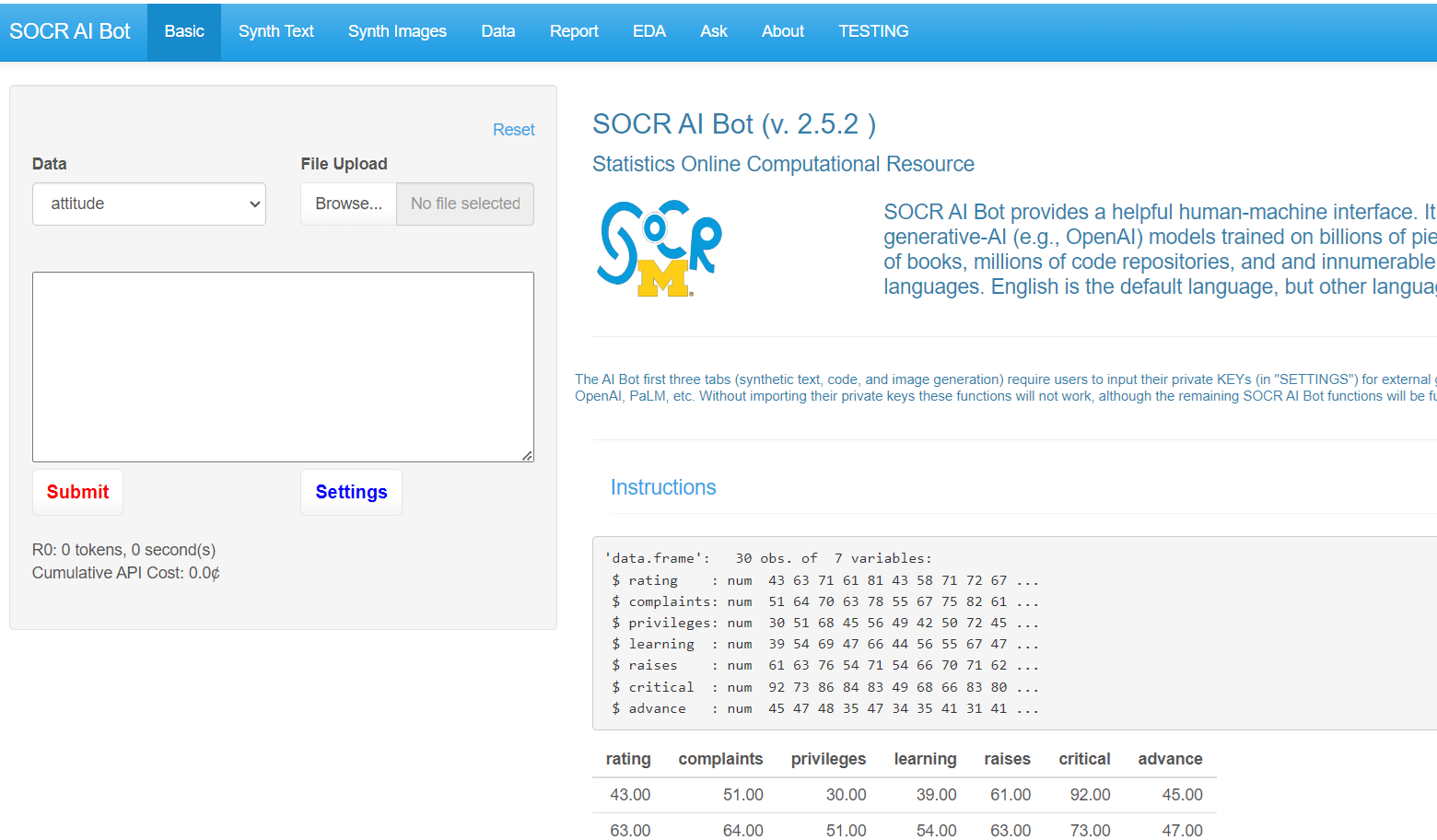Screen dimensions: 1437x840
Task: Click Browse to upload a file
Action: pos(348,204)
